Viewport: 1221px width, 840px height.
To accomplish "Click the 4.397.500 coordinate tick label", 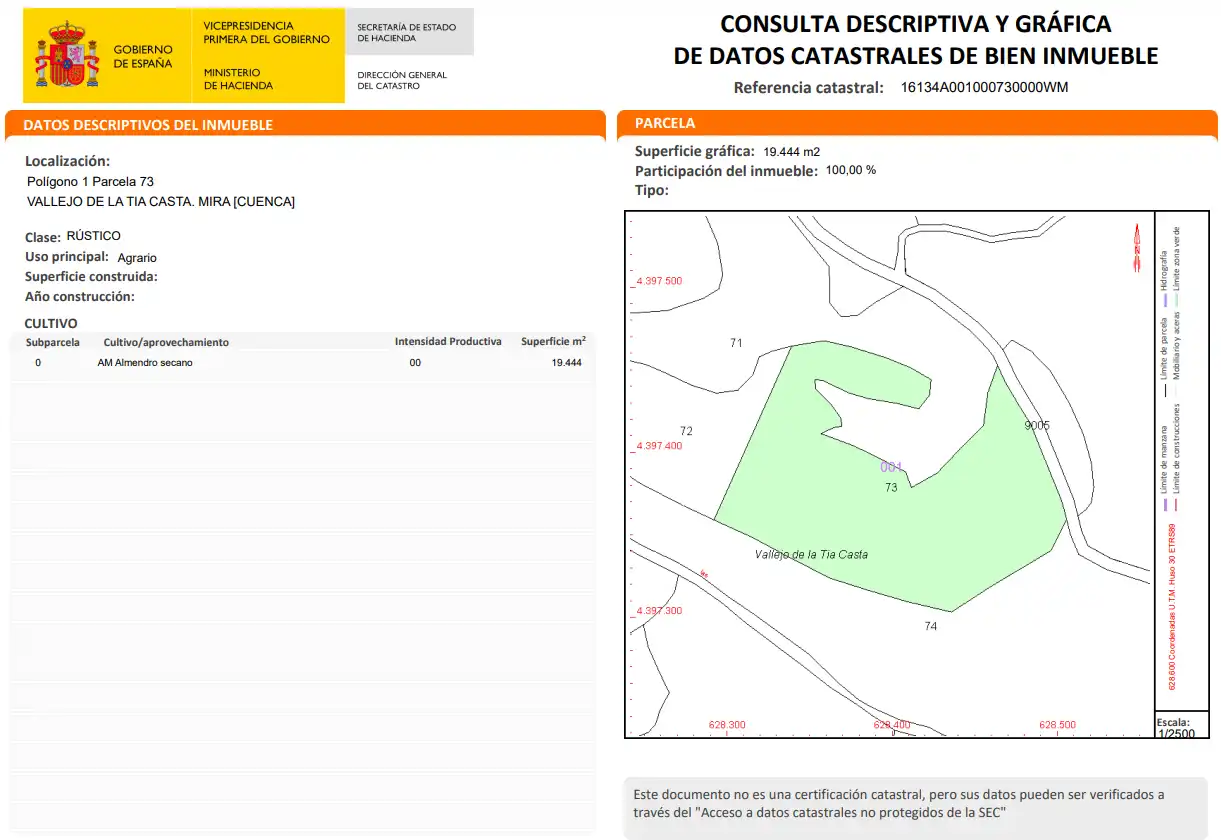I will [x=659, y=281].
